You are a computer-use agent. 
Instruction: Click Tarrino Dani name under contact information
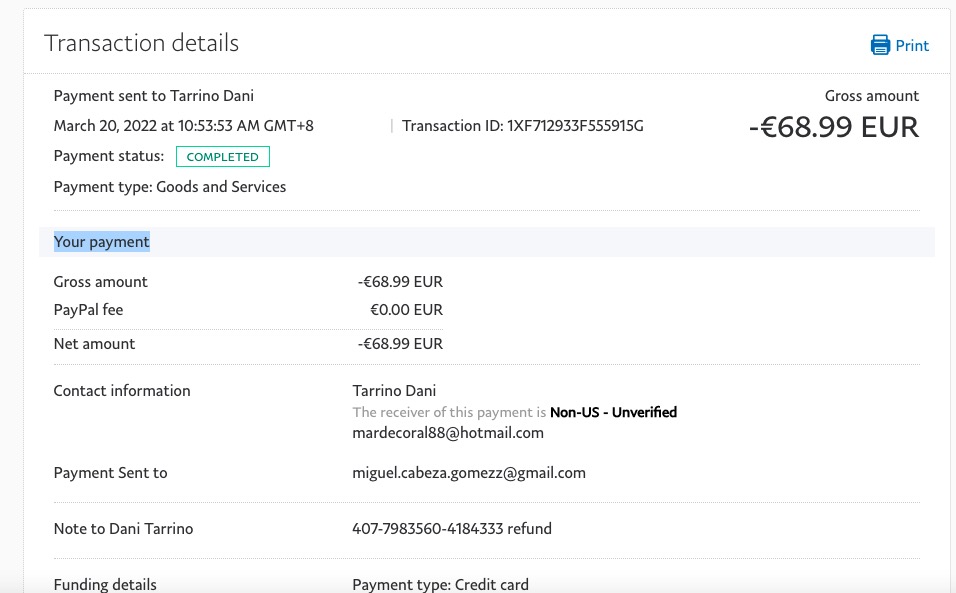coord(394,391)
